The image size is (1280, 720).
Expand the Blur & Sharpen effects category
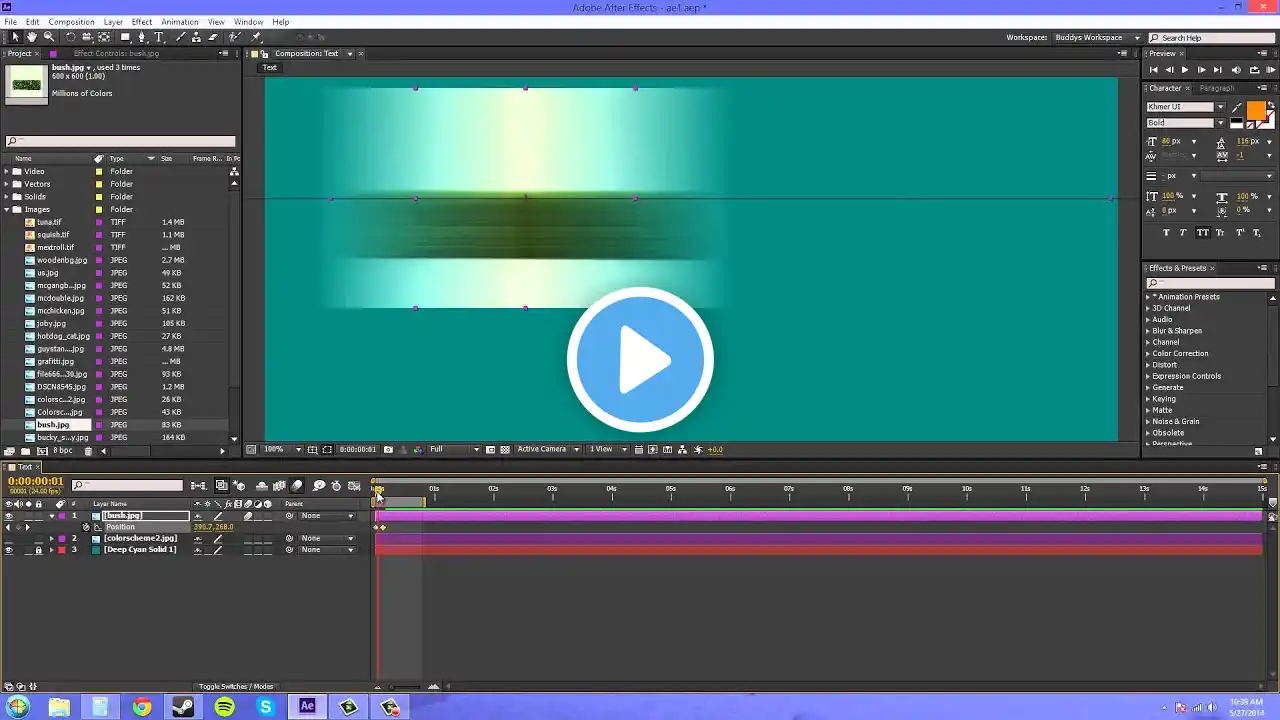click(x=1148, y=331)
